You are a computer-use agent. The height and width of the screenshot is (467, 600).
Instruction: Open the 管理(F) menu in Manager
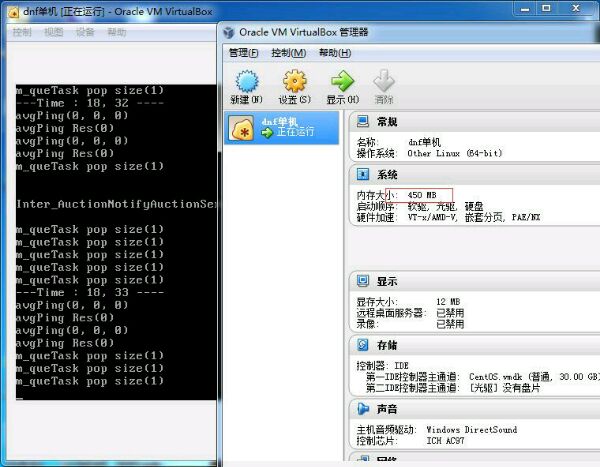pos(243,53)
